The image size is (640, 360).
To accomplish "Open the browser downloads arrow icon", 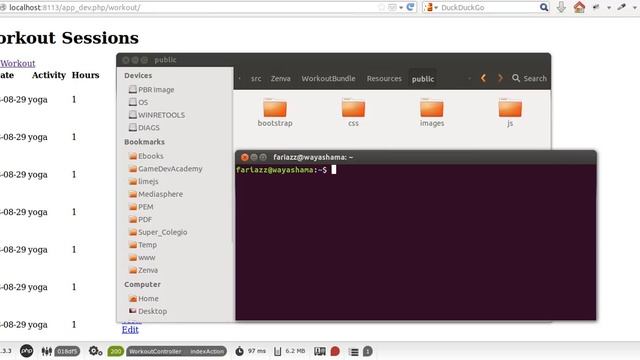I will [x=561, y=7].
